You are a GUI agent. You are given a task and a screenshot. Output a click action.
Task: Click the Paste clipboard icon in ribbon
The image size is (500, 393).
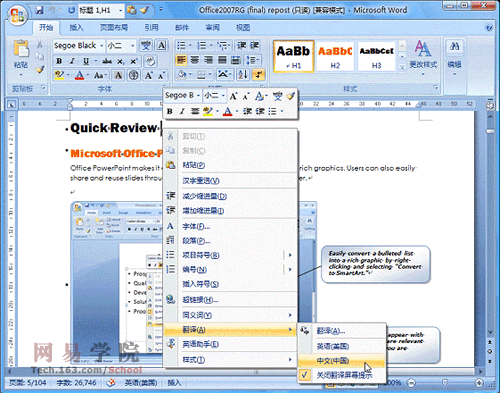[x=21, y=49]
